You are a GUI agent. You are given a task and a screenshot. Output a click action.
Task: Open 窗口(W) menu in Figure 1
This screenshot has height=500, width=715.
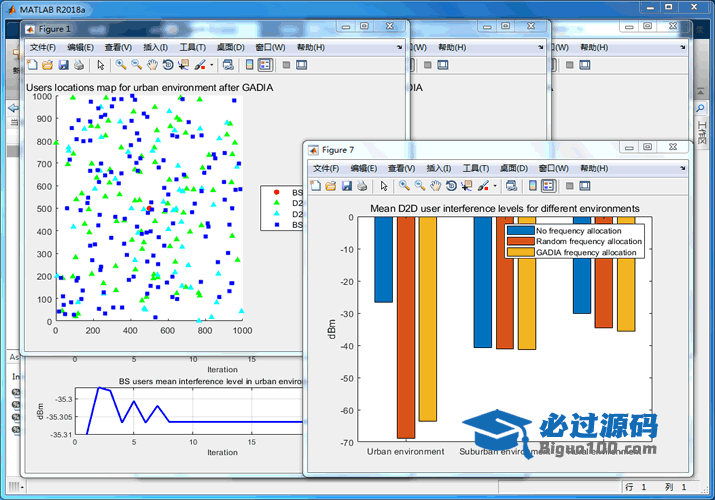point(270,47)
